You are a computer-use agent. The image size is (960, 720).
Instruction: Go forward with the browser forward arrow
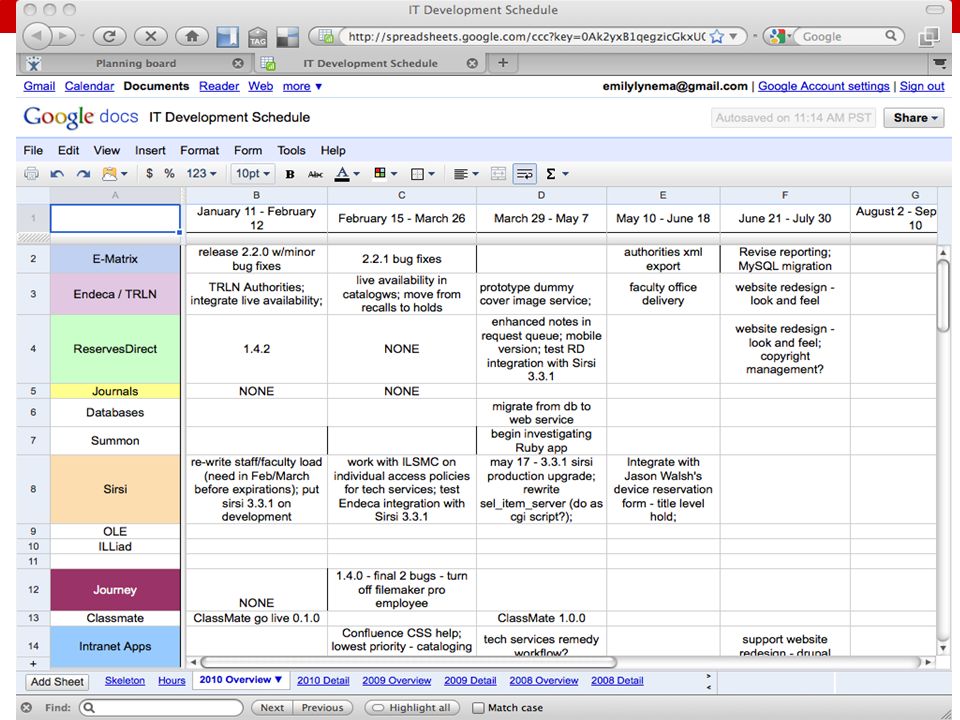63,36
